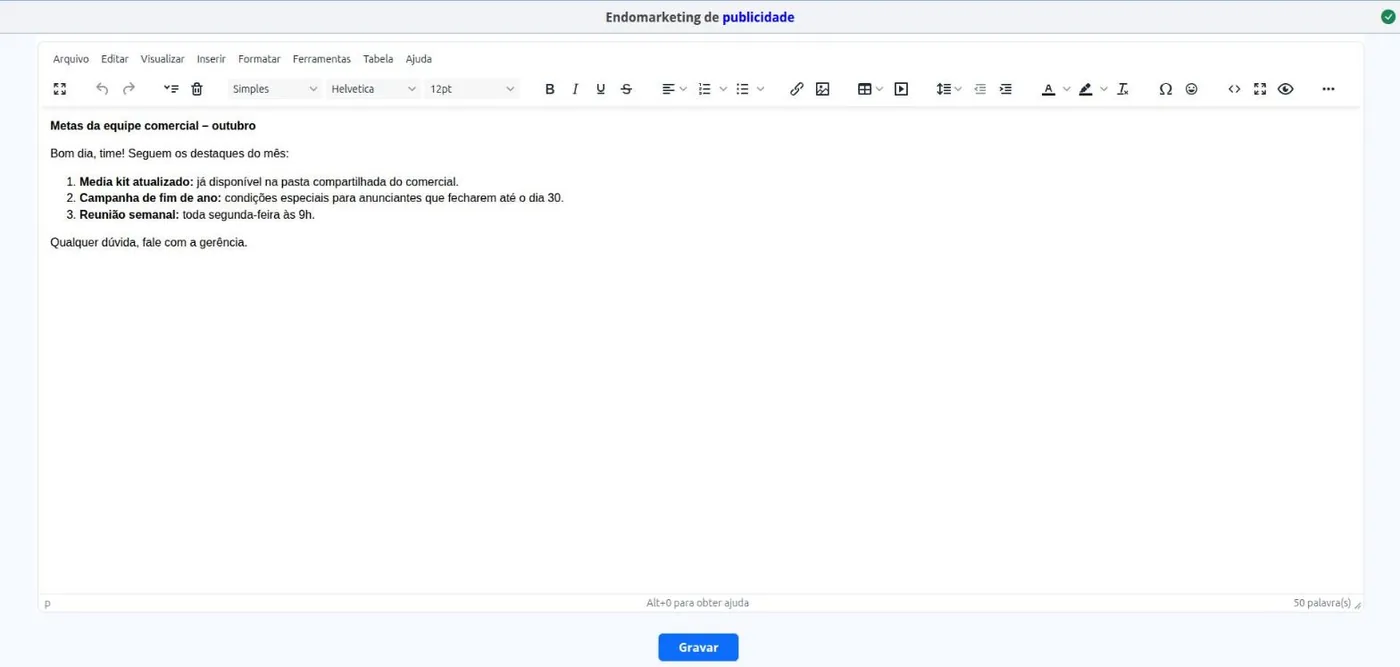Image resolution: width=1400 pixels, height=667 pixels.
Task: Click the line height icon
Action: (x=943, y=89)
